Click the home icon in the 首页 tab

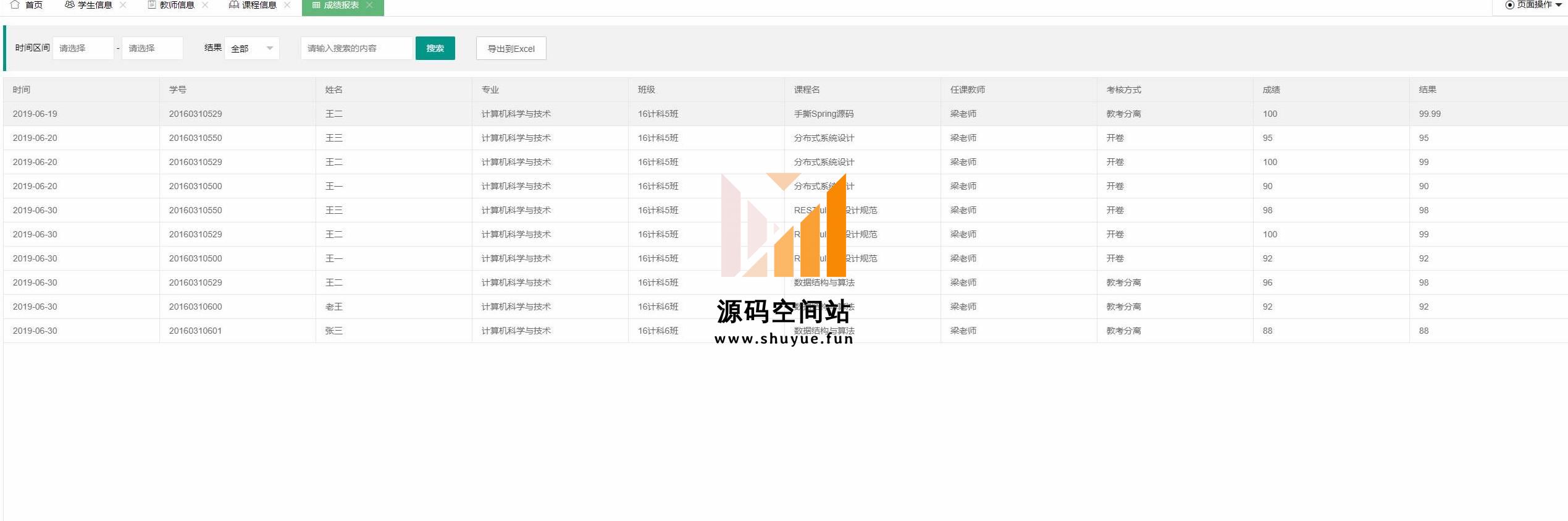15,5
